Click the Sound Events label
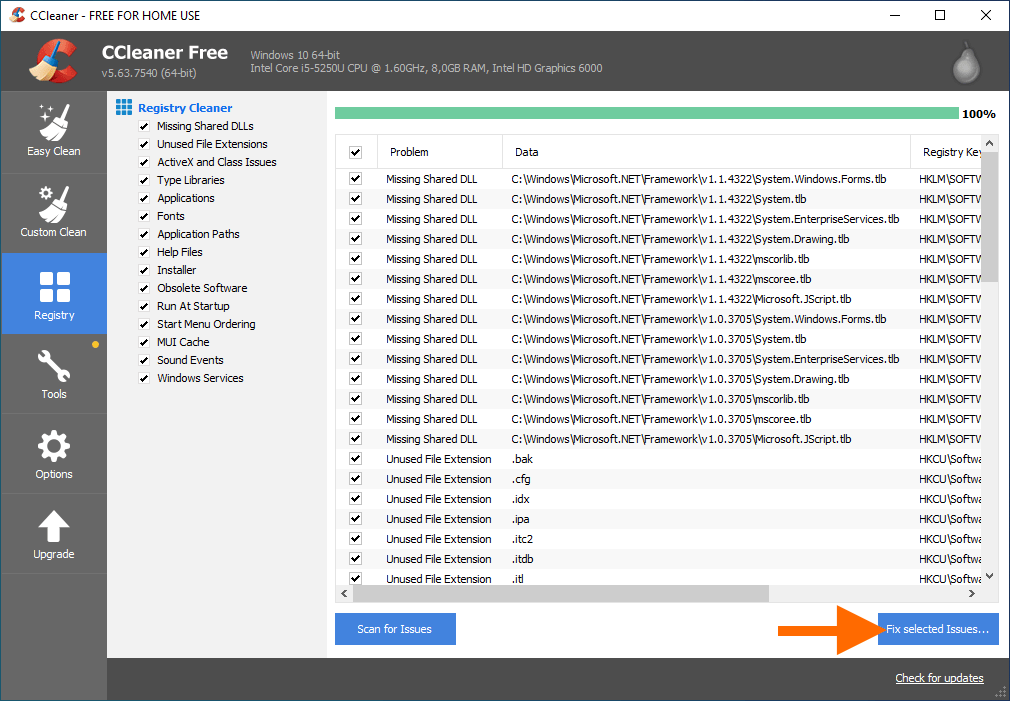Screen dimensions: 1010x701 [x=190, y=360]
